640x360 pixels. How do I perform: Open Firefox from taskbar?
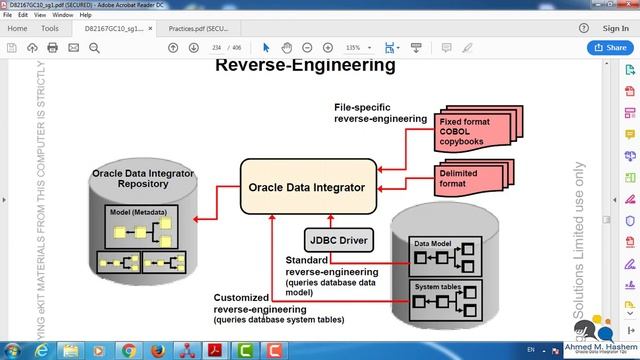click(158, 351)
